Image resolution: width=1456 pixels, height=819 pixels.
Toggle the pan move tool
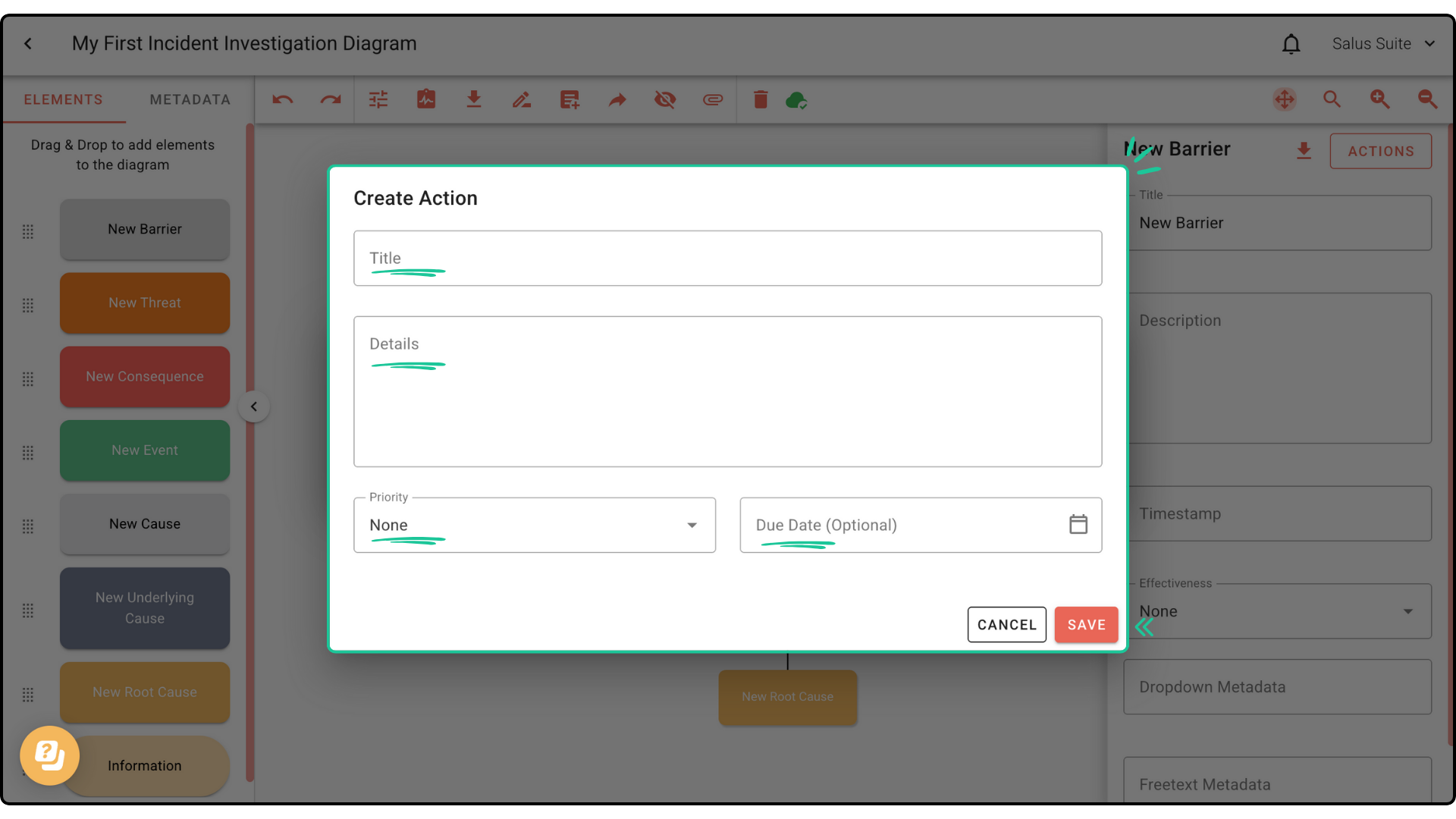(x=1285, y=99)
